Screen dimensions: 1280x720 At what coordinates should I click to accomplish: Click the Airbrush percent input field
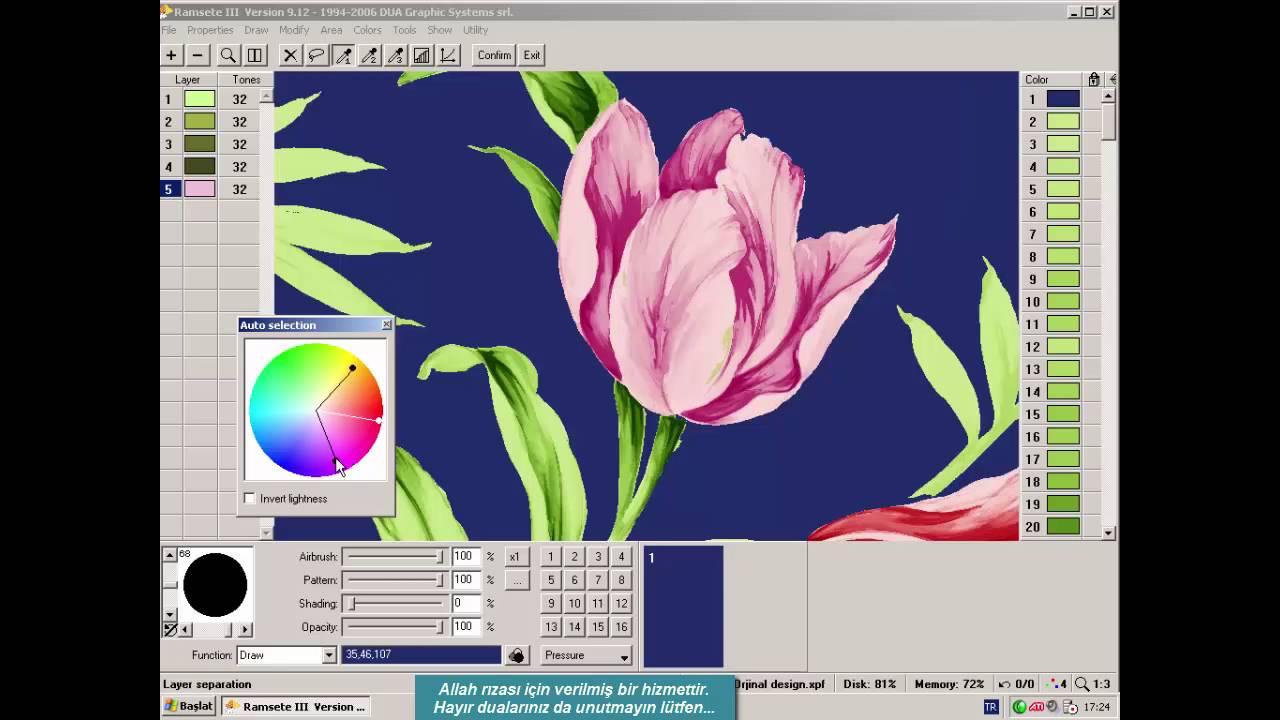click(466, 557)
